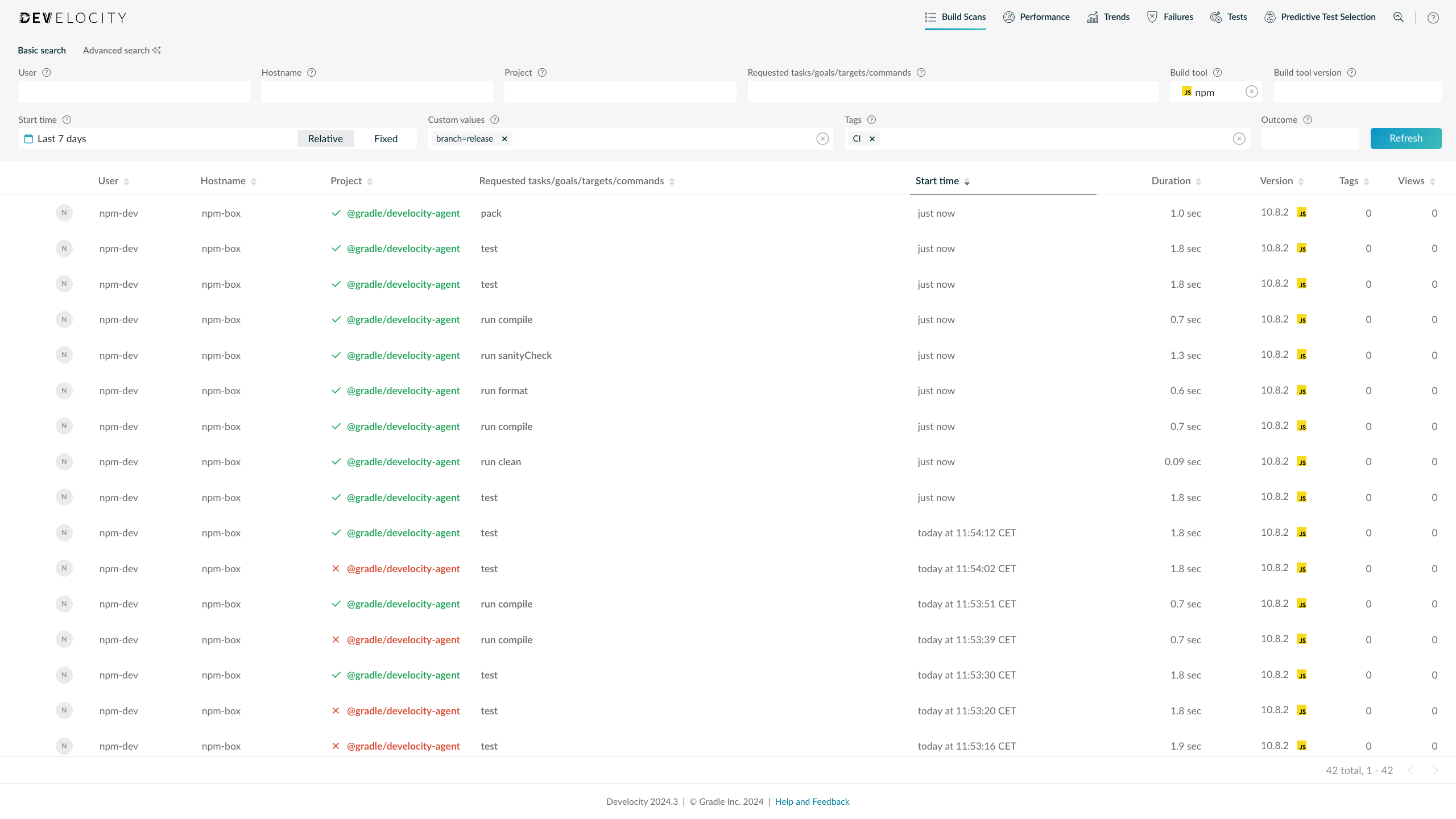Image resolution: width=1456 pixels, height=819 pixels.
Task: Show help for the Tags filter
Action: 872,119
